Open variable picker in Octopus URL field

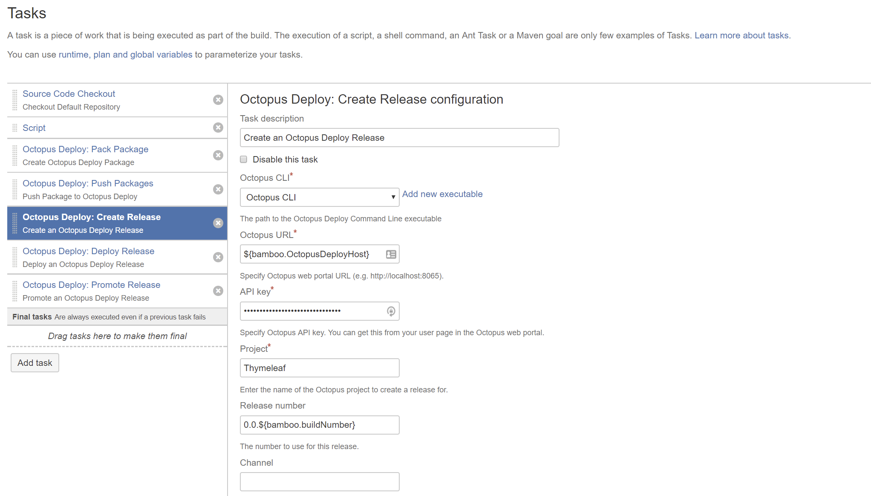pos(391,255)
